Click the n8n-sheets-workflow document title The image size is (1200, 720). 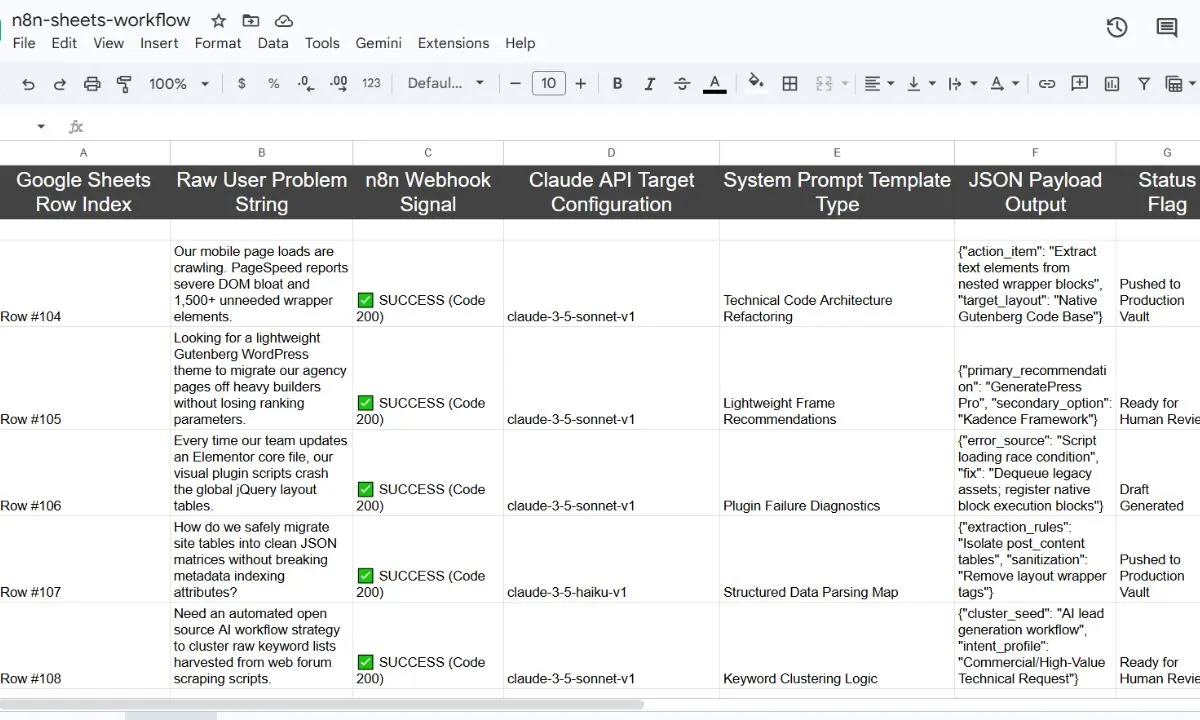coord(101,20)
